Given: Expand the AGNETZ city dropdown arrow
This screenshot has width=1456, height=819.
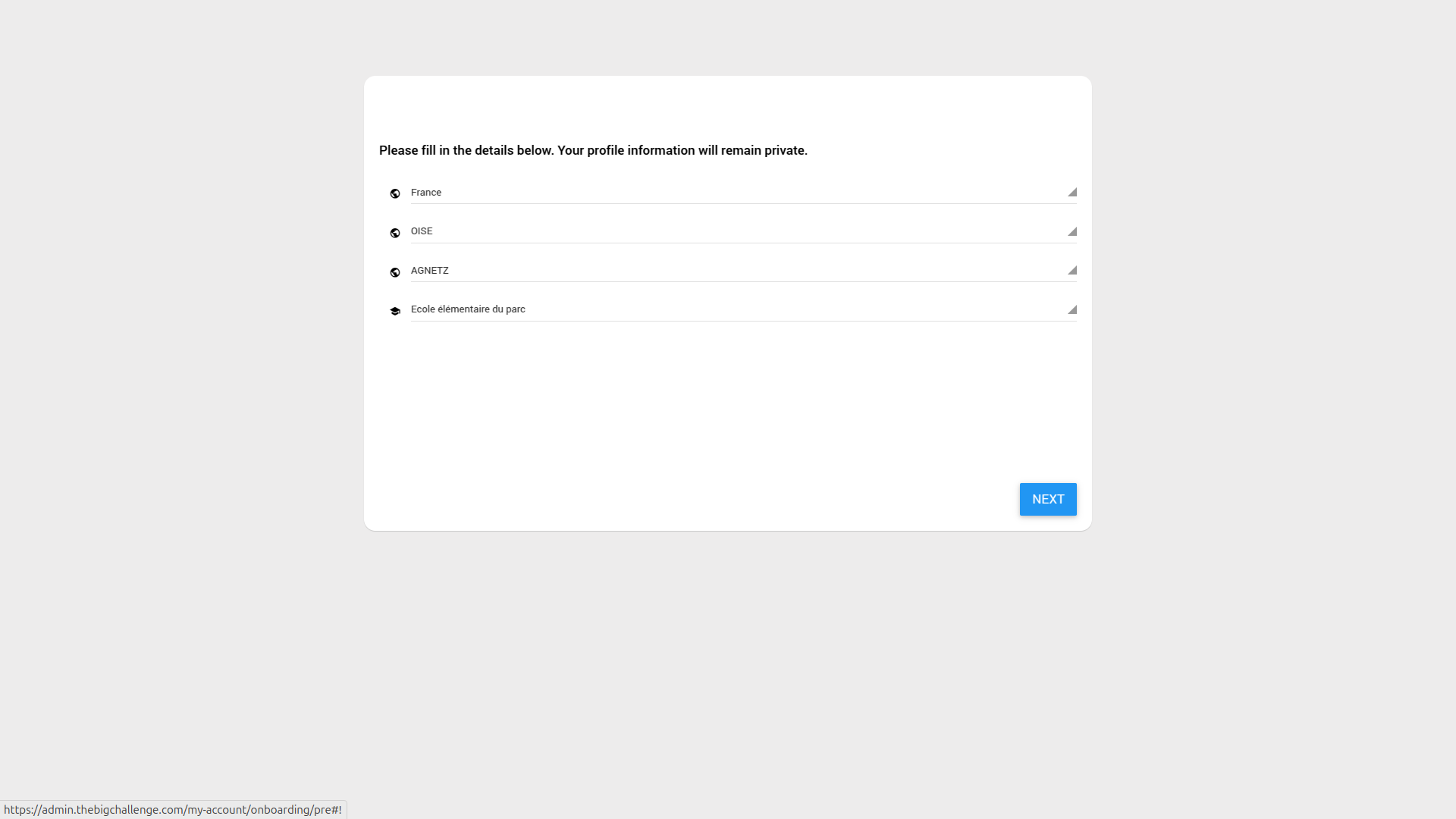Looking at the screenshot, I should [x=1072, y=271].
